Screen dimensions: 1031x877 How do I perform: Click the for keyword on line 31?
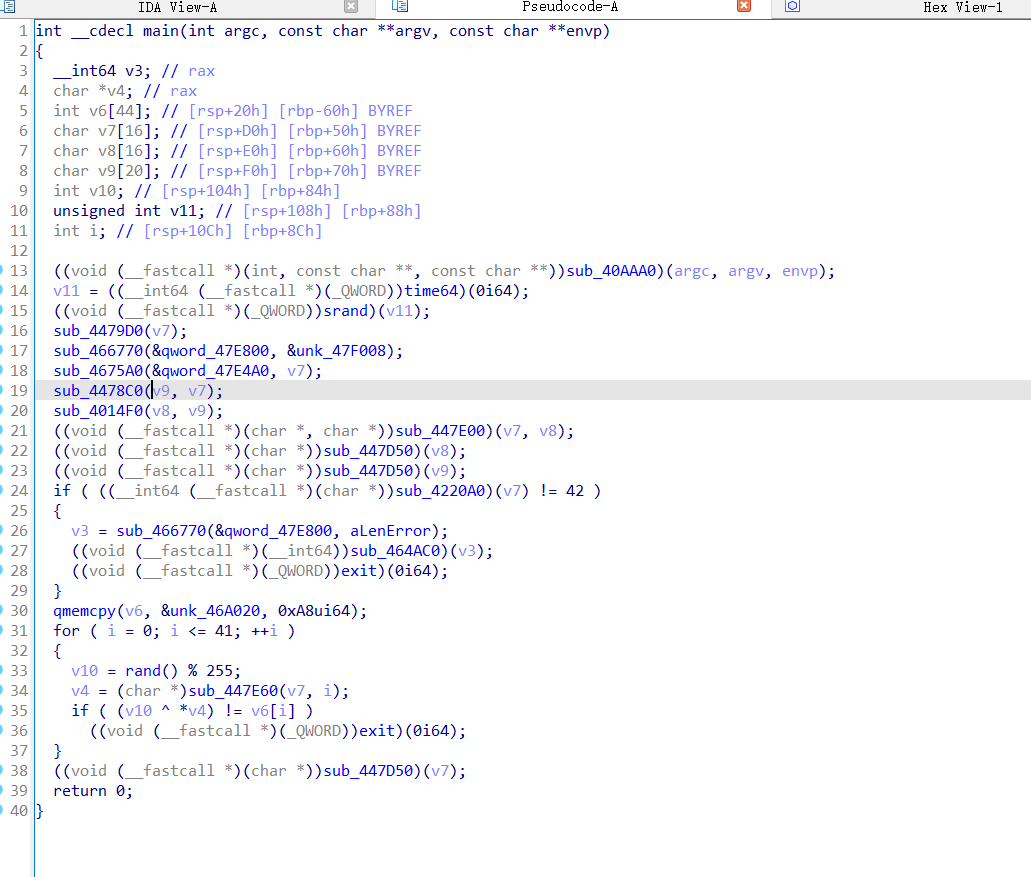(x=66, y=630)
